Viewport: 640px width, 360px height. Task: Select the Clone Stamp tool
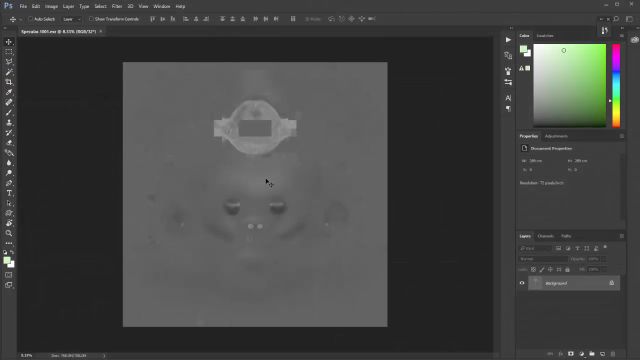[9, 122]
